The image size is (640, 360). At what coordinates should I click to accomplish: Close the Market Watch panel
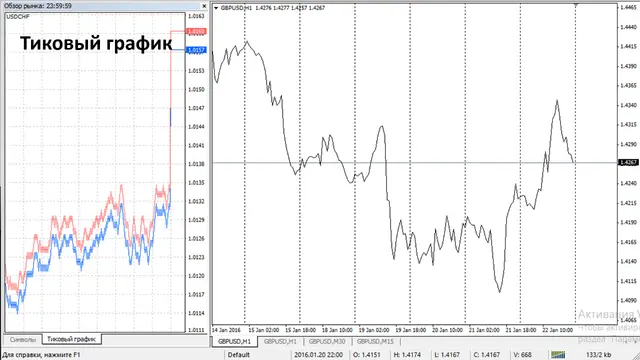204,6
